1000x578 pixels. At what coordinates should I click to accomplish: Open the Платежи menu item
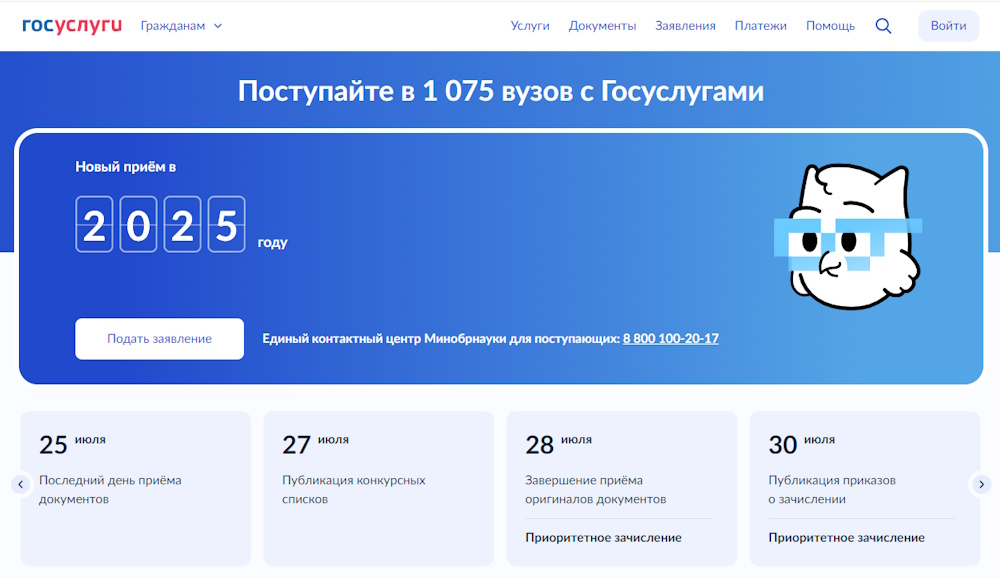(x=760, y=26)
